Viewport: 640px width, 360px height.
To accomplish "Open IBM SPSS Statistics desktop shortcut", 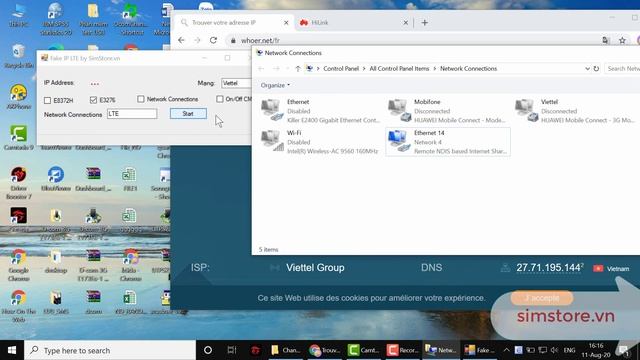I will (x=56, y=18).
